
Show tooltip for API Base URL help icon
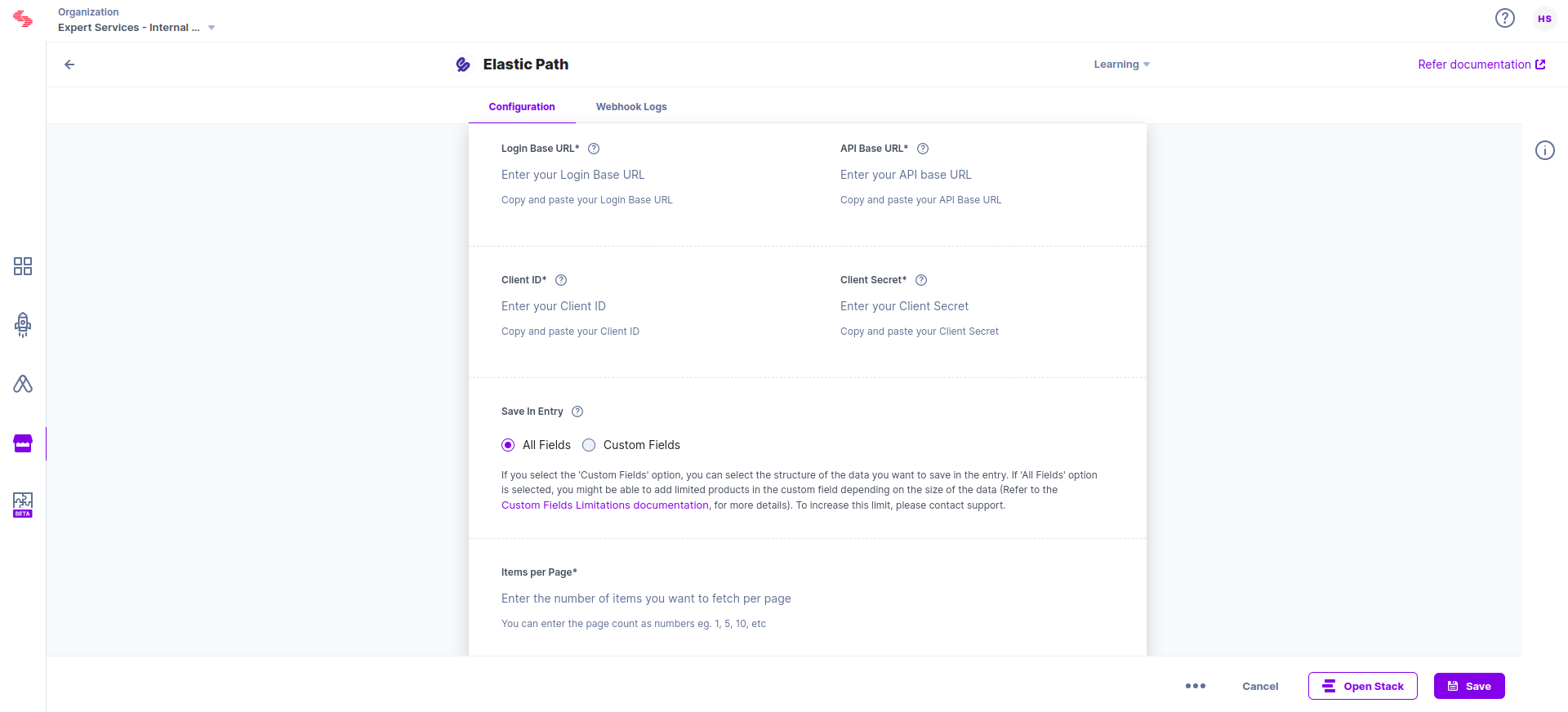click(x=923, y=149)
